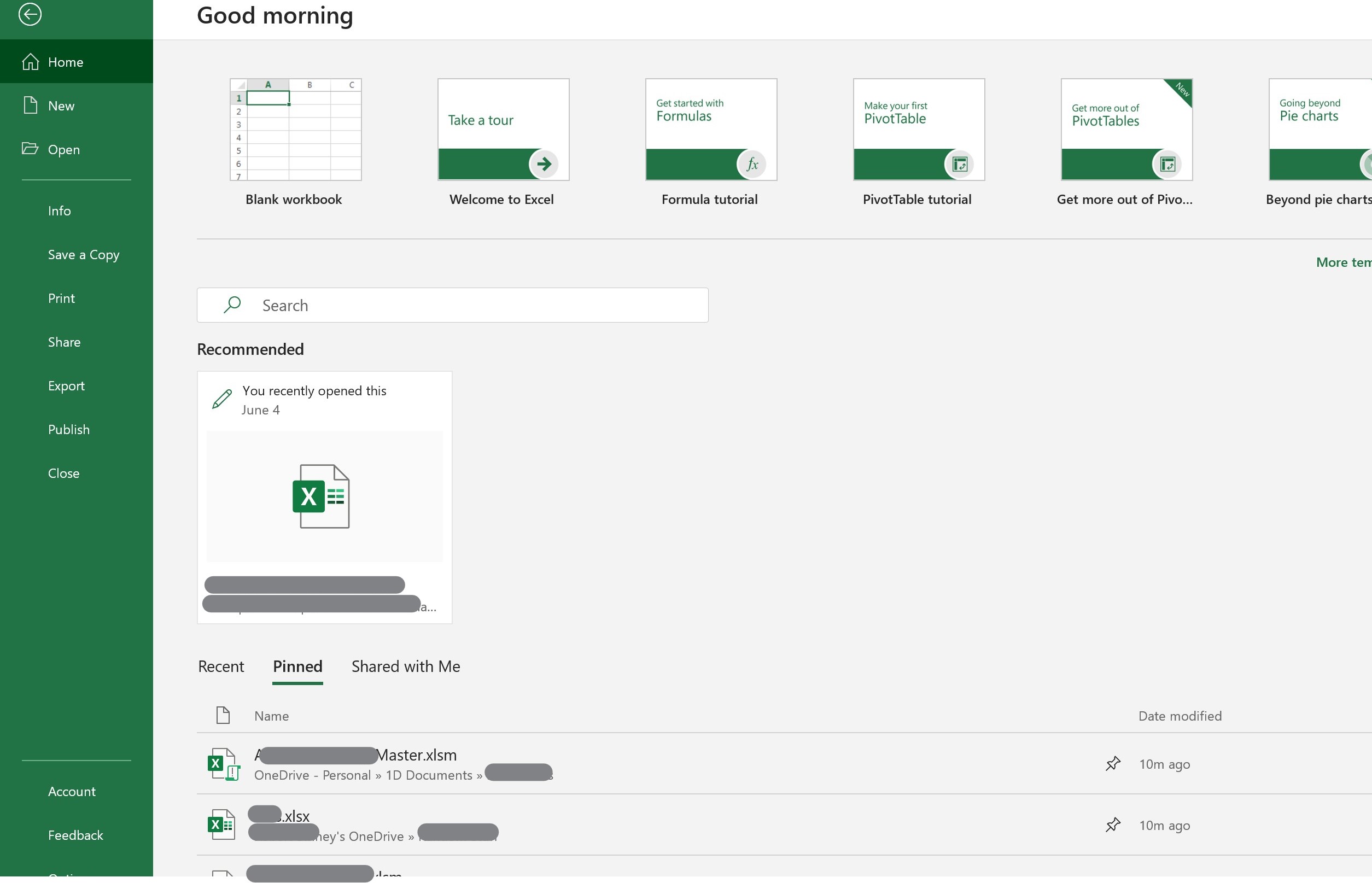The width and height of the screenshot is (1372, 883).
Task: Click the Open folder icon
Action: click(x=30, y=149)
